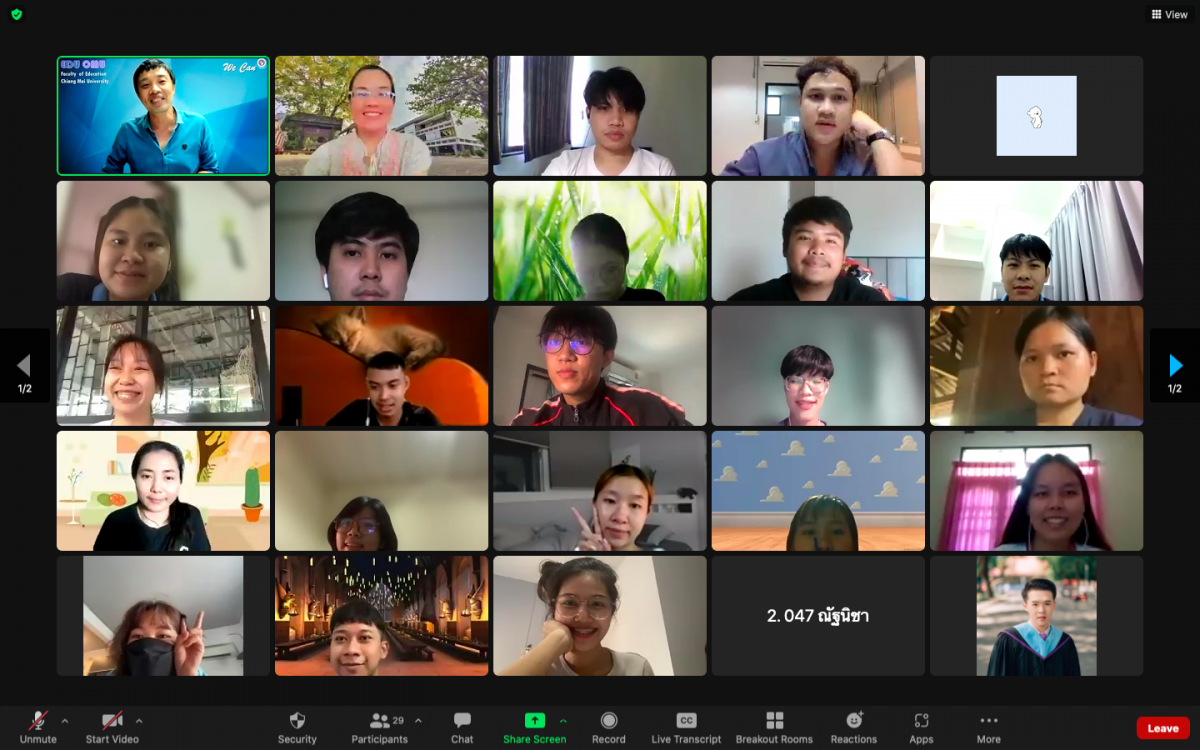Expand video options arrow beside Start Video
Screen dimensions: 1200x750
pyautogui.click(x=139, y=720)
